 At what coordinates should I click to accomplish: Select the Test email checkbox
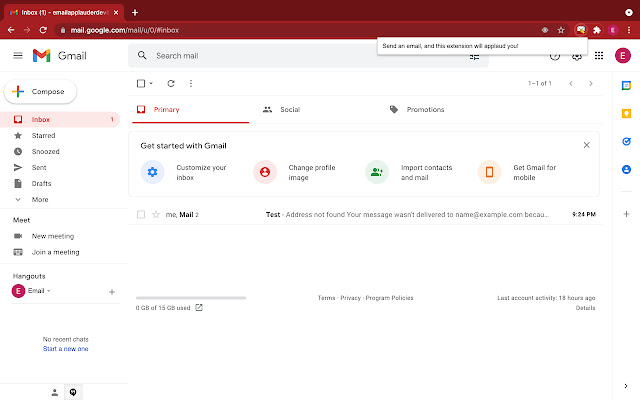(x=141, y=214)
